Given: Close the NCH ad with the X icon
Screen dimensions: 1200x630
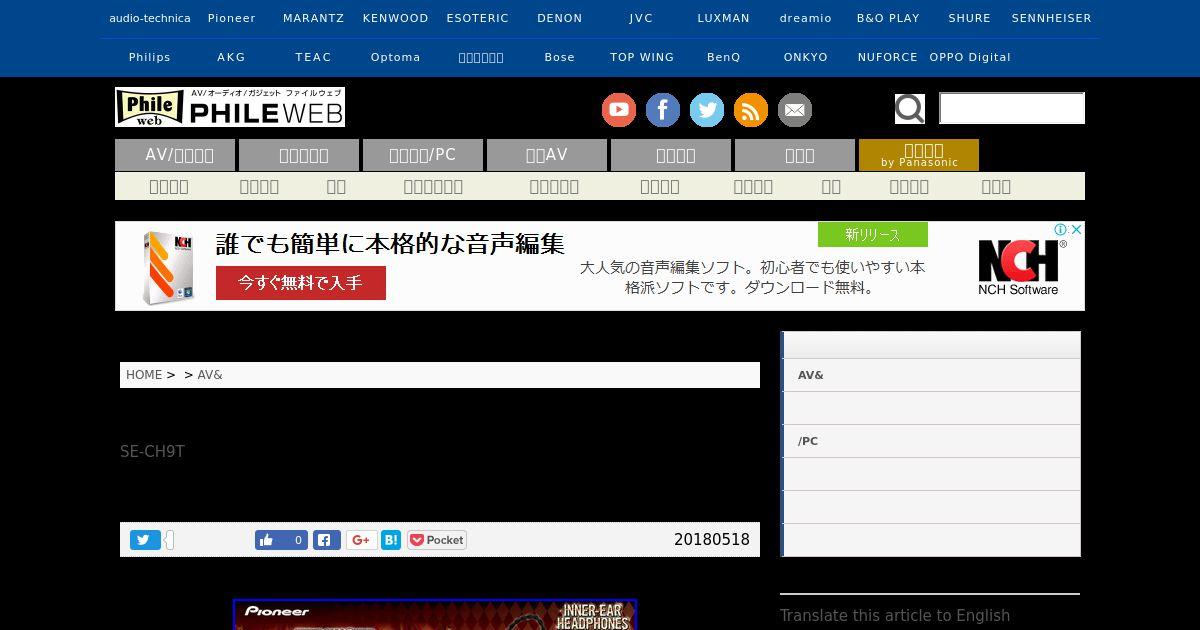Looking at the screenshot, I should pyautogui.click(x=1076, y=230).
